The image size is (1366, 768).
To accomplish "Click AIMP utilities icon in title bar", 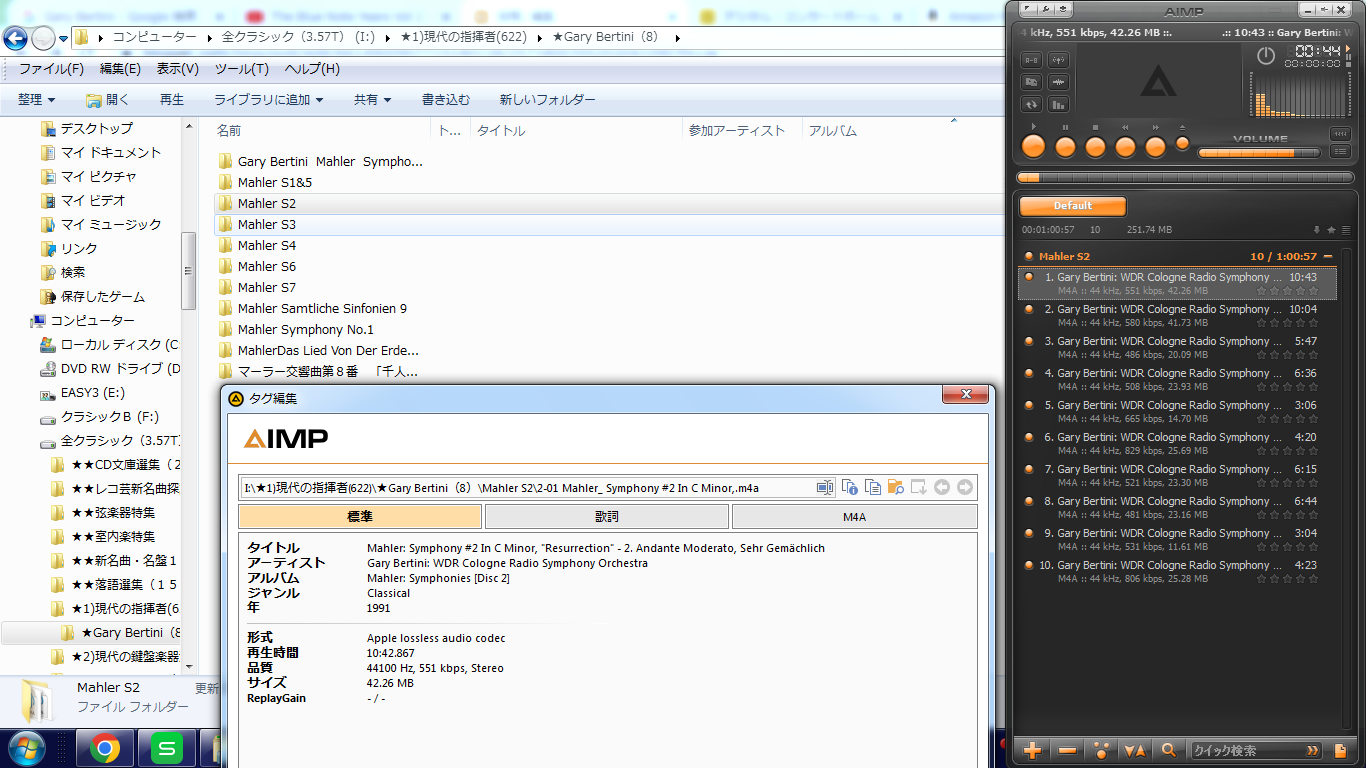I will 1064,10.
